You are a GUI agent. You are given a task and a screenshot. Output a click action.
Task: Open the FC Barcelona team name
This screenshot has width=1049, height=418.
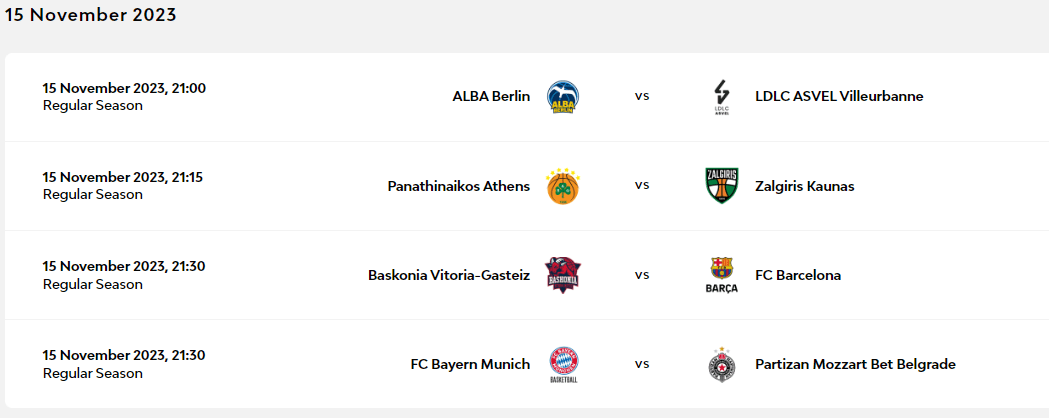pyautogui.click(x=798, y=275)
